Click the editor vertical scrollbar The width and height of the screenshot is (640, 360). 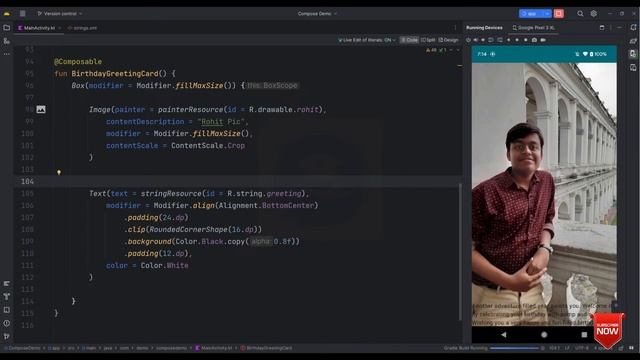click(460, 251)
